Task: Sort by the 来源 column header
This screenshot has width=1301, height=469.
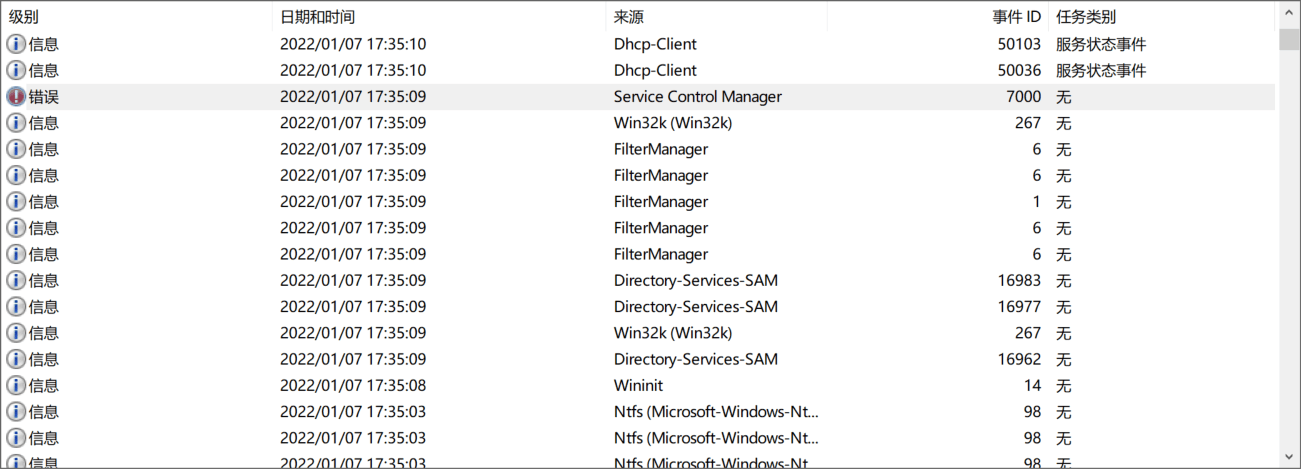Action: (x=716, y=17)
